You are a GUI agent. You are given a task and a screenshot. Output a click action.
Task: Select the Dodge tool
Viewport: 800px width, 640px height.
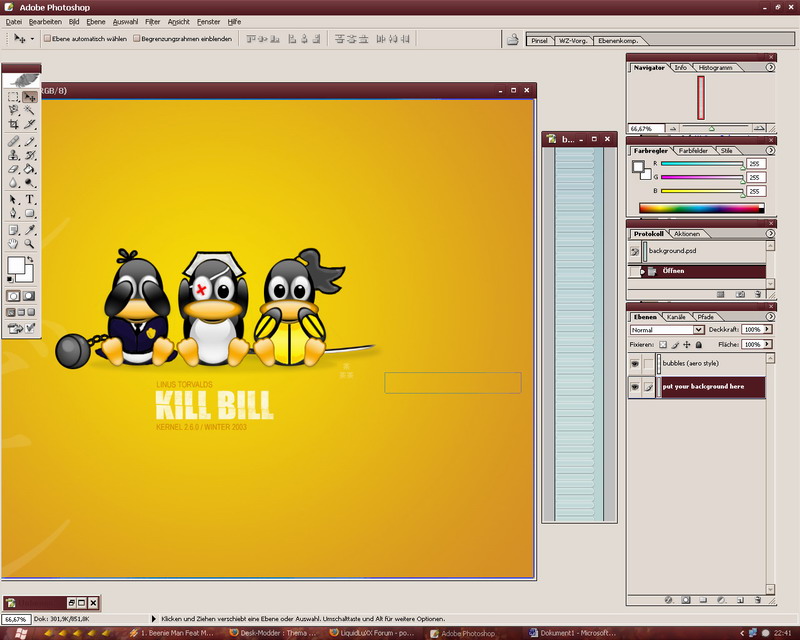point(30,183)
